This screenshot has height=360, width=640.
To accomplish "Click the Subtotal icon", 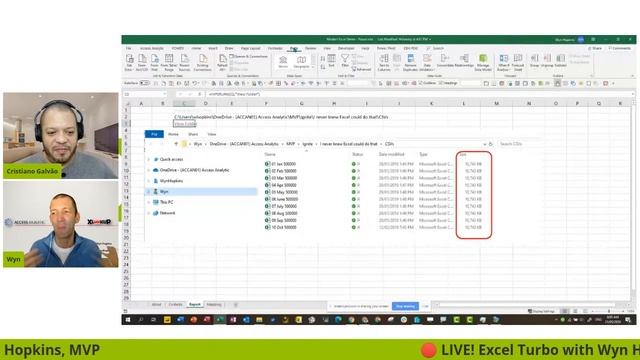I will pos(560,61).
